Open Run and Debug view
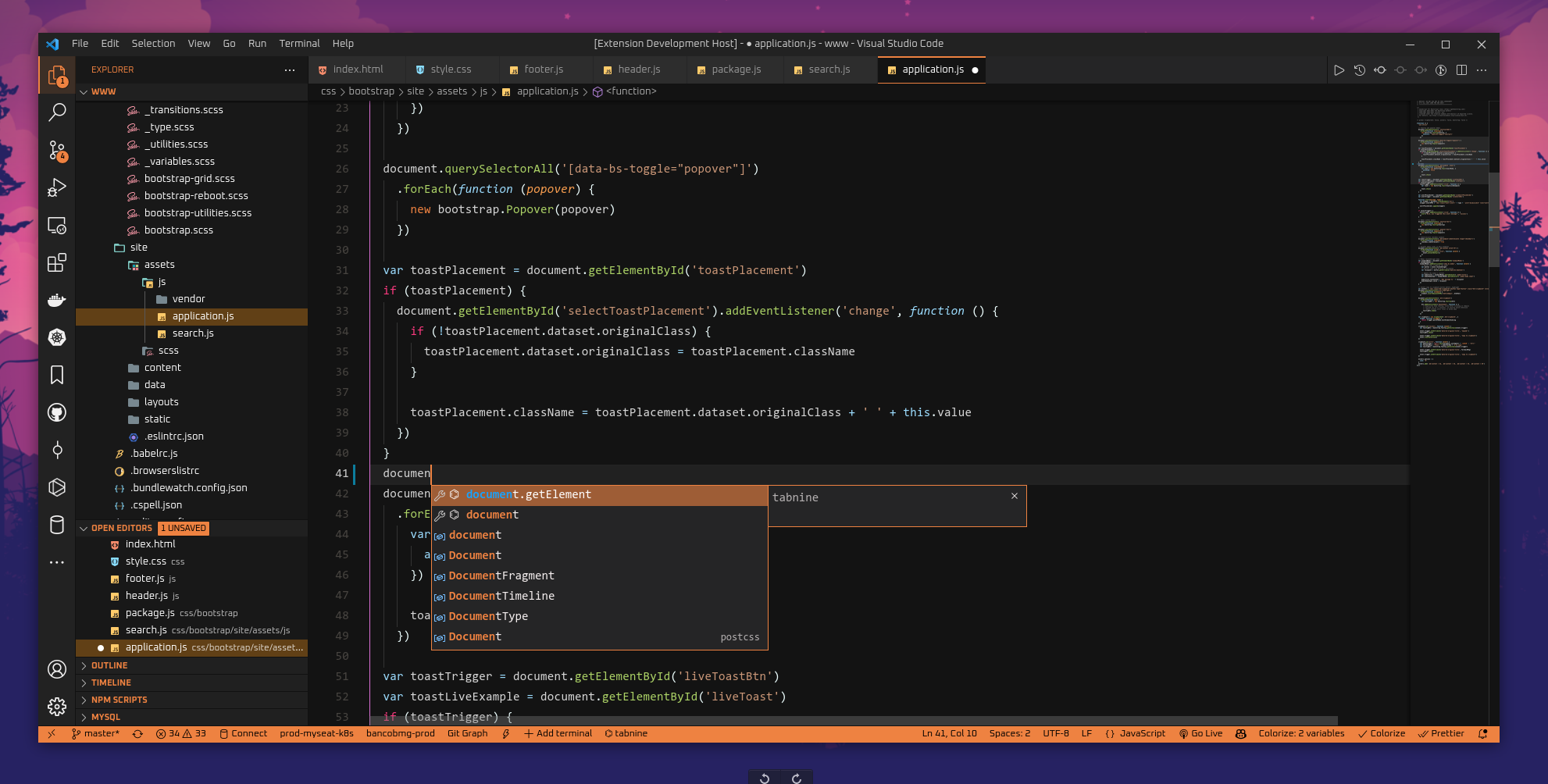The image size is (1548, 784). (57, 187)
